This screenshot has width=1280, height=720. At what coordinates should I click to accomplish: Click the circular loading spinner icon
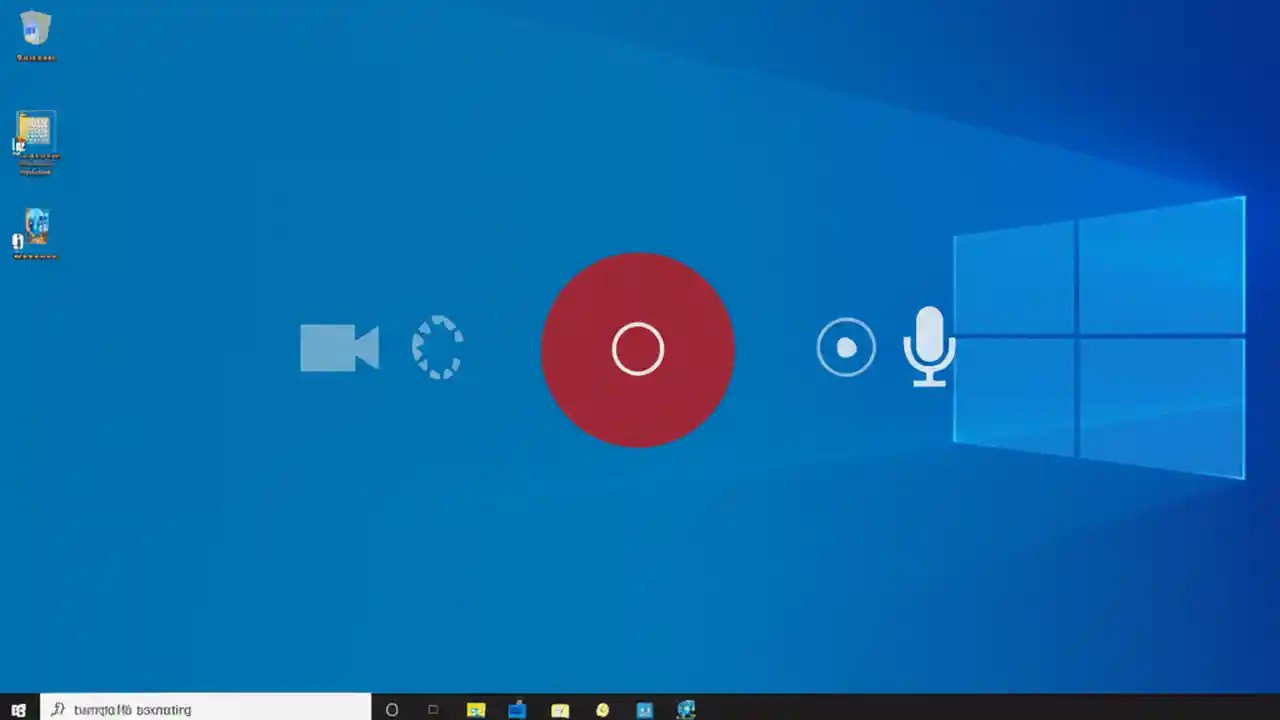pos(437,347)
